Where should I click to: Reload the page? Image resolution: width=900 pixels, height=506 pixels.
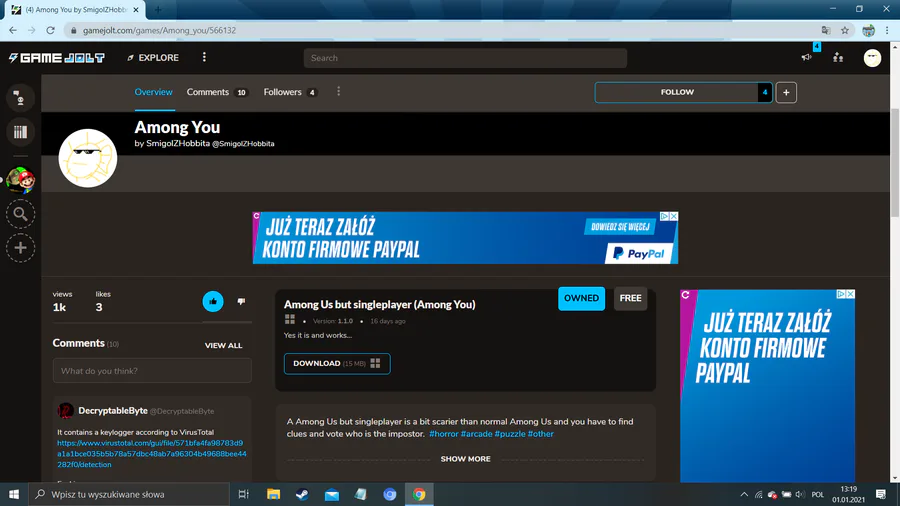click(51, 30)
